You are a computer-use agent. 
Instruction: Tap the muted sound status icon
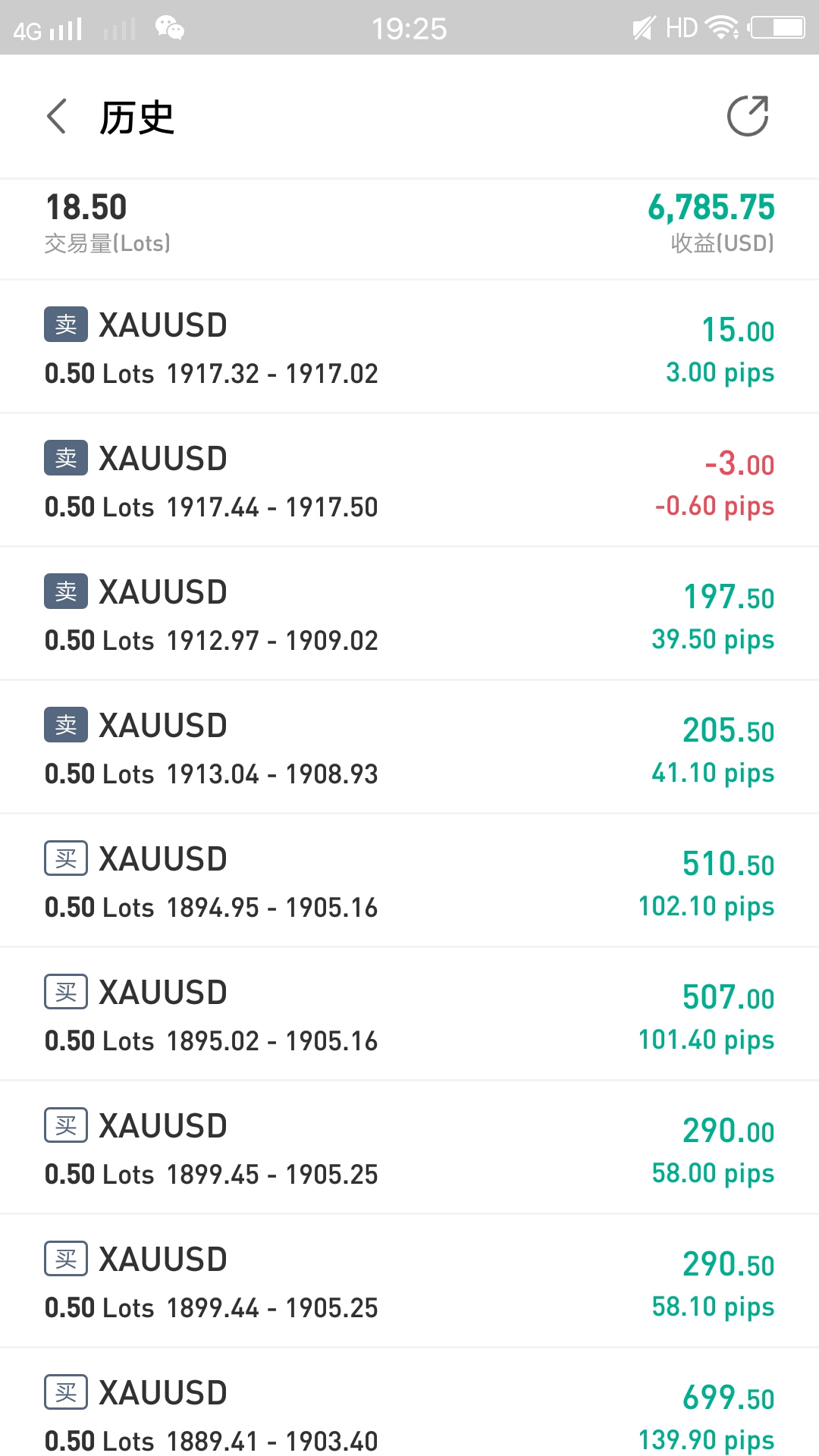643,29
